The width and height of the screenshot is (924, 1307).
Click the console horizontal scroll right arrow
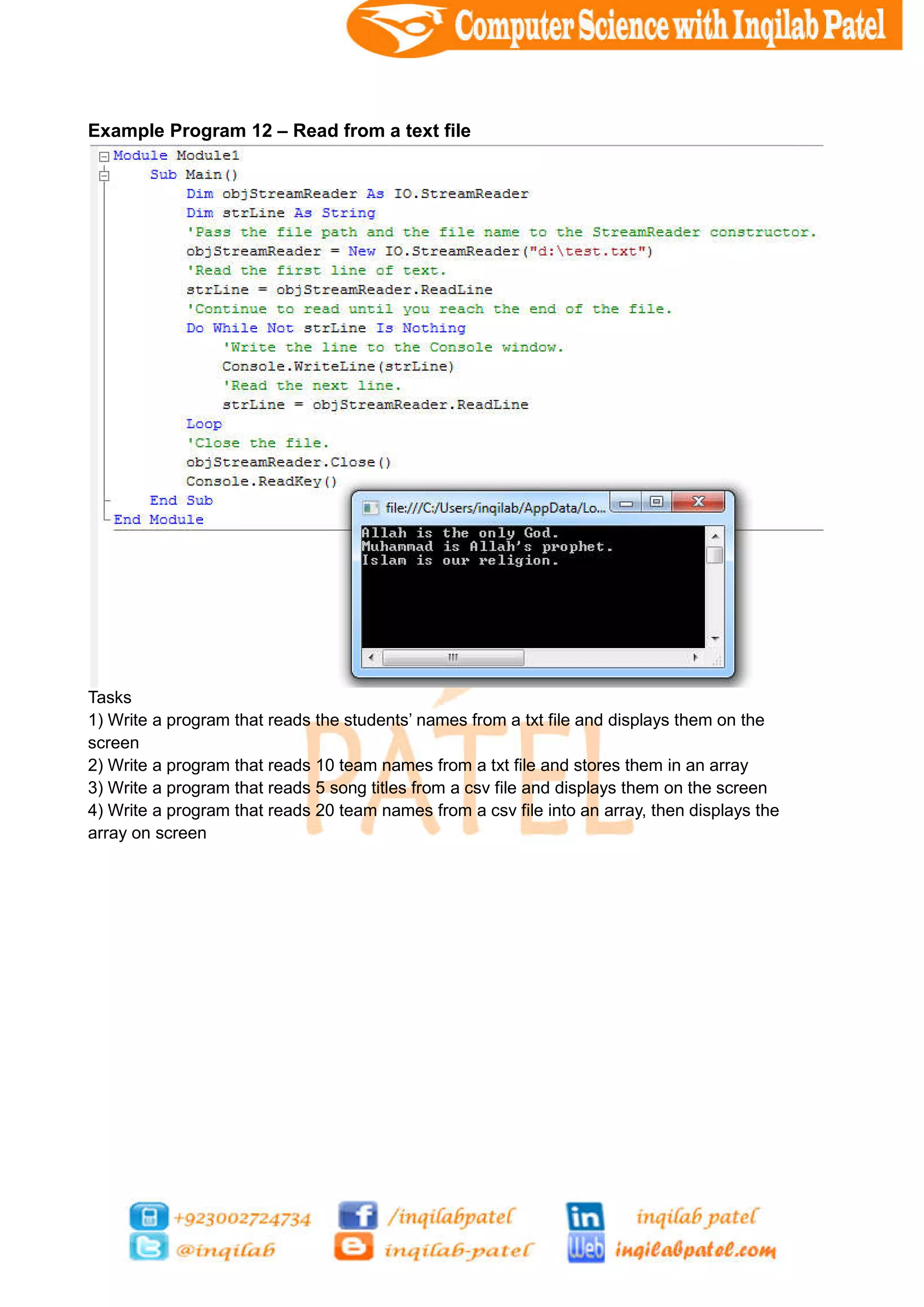695,658
